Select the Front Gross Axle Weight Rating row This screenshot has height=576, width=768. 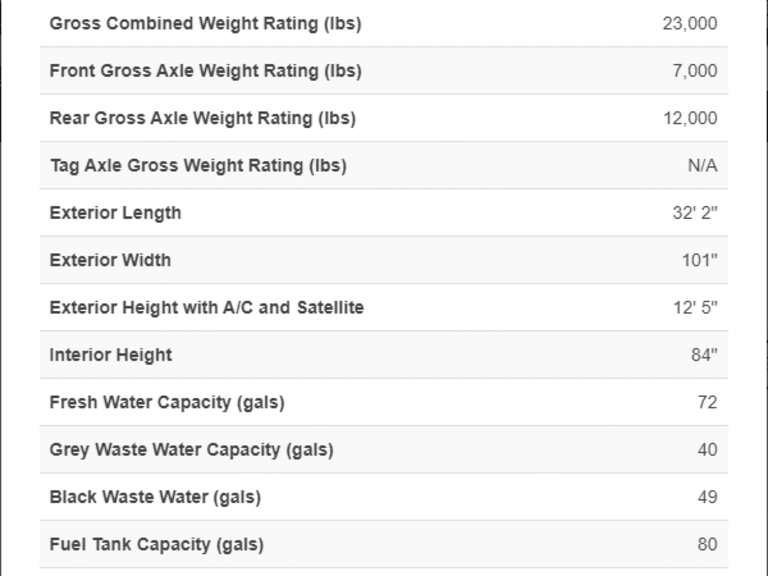point(384,71)
